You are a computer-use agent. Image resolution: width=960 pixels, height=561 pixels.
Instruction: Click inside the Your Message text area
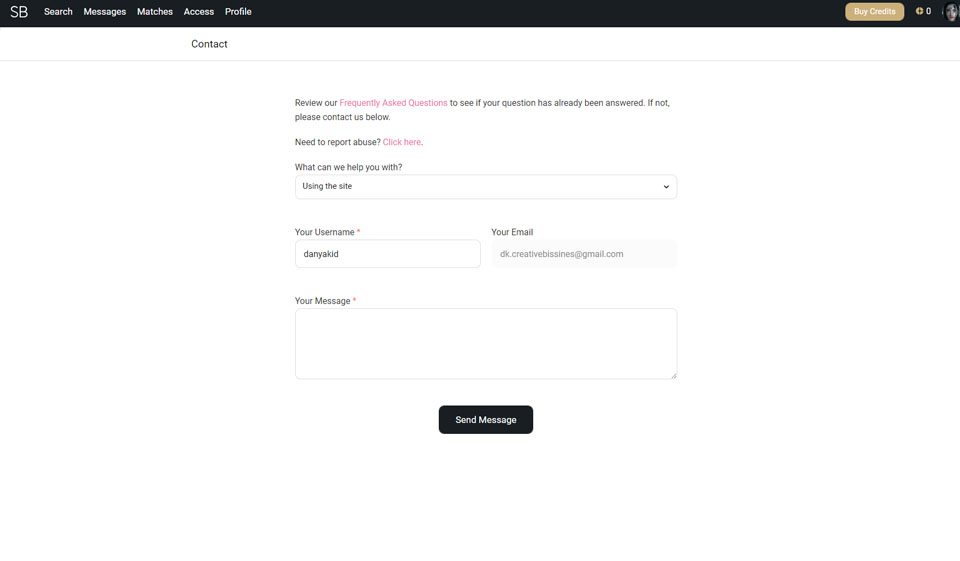pos(485,343)
